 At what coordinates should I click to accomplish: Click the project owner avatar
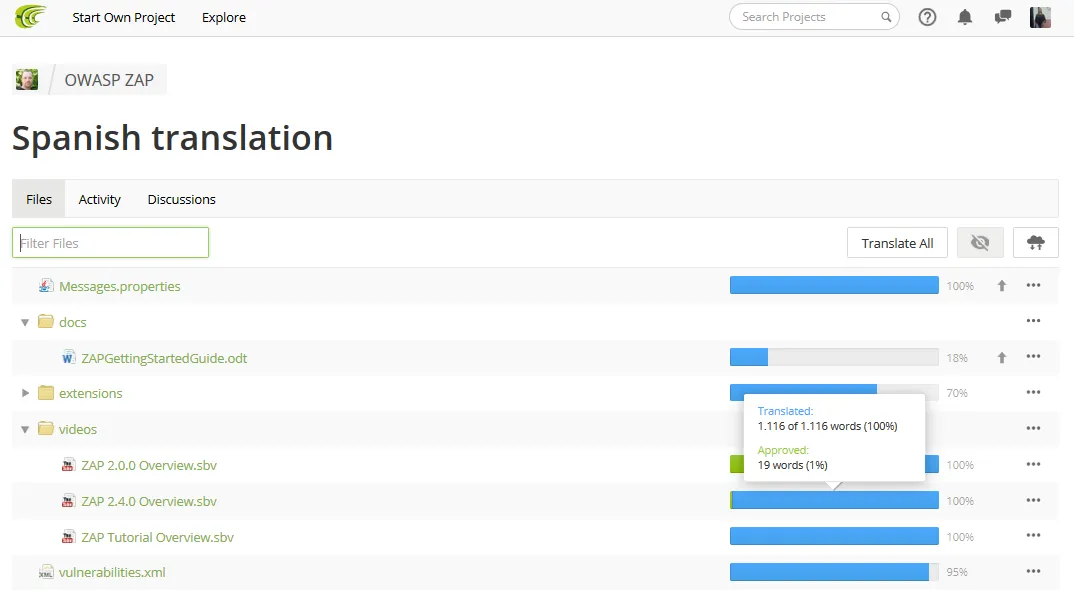27,79
